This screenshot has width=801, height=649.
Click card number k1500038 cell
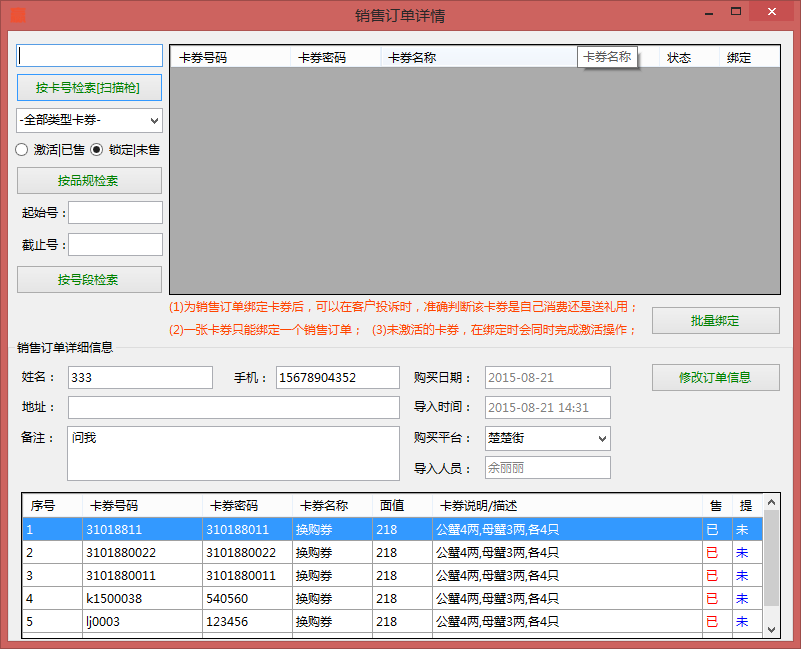(x=143, y=598)
